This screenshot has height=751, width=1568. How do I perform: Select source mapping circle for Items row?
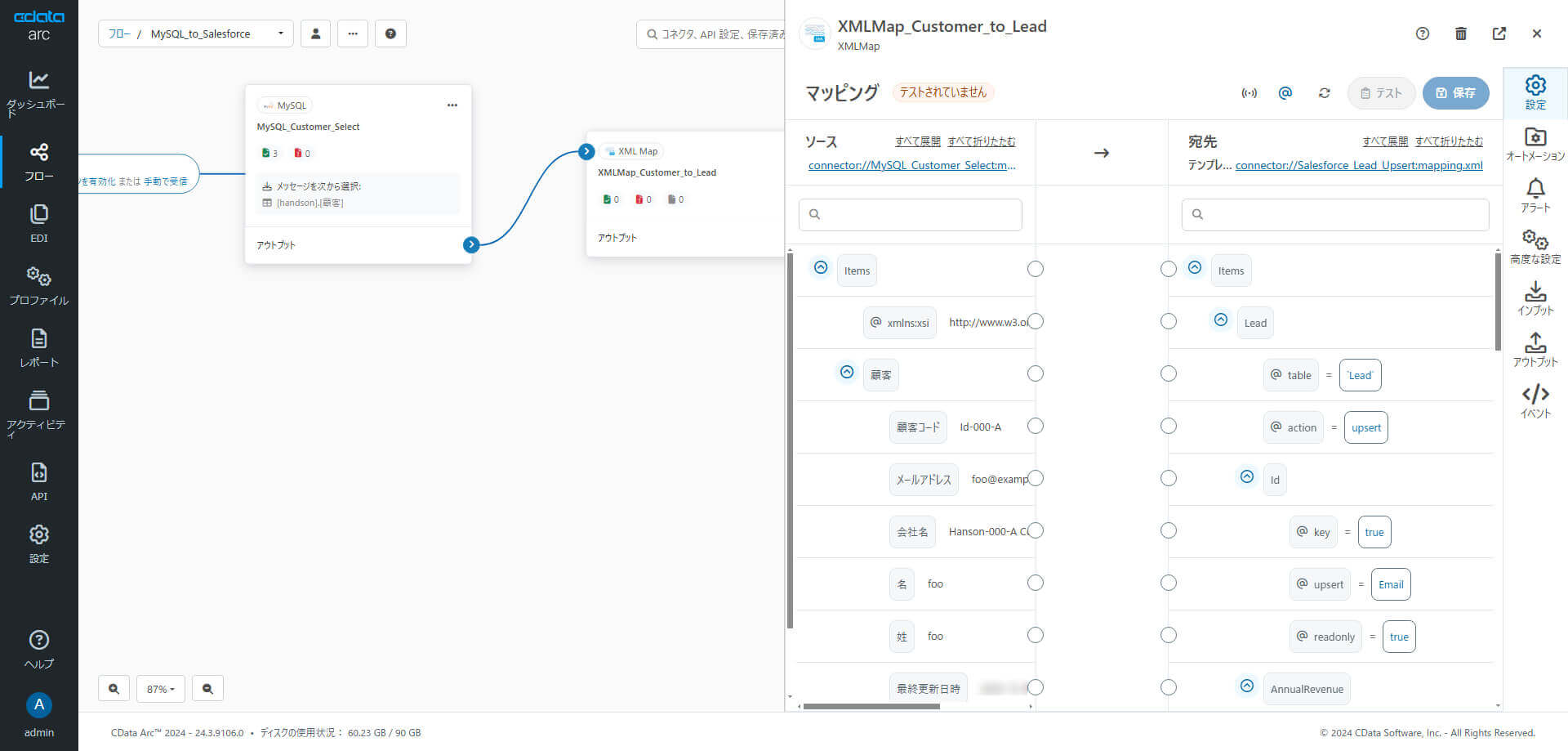(1036, 269)
